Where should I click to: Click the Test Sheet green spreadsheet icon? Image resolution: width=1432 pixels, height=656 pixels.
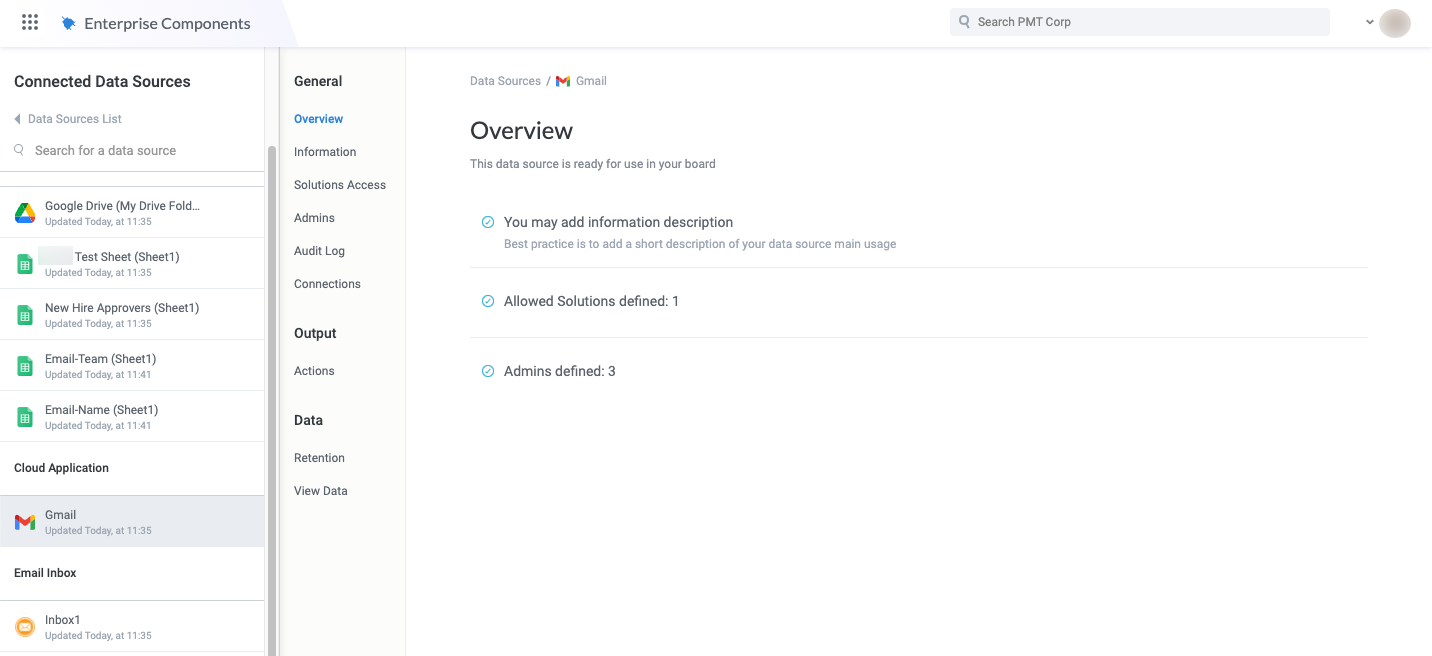[x=24, y=263]
